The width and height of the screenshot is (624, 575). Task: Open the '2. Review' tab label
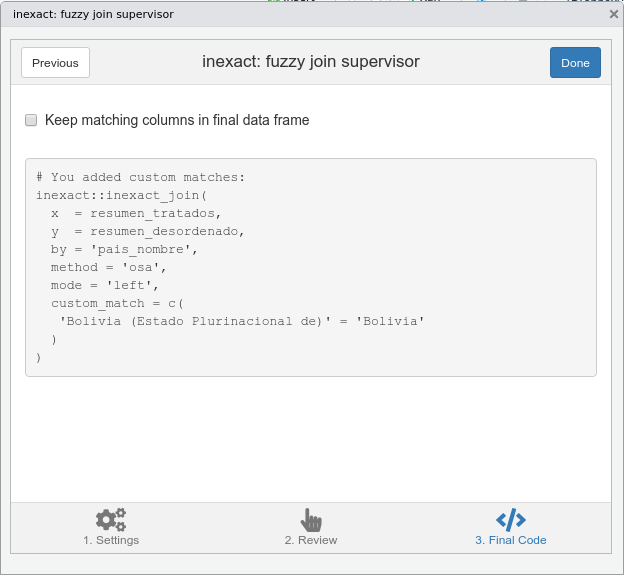(x=311, y=540)
